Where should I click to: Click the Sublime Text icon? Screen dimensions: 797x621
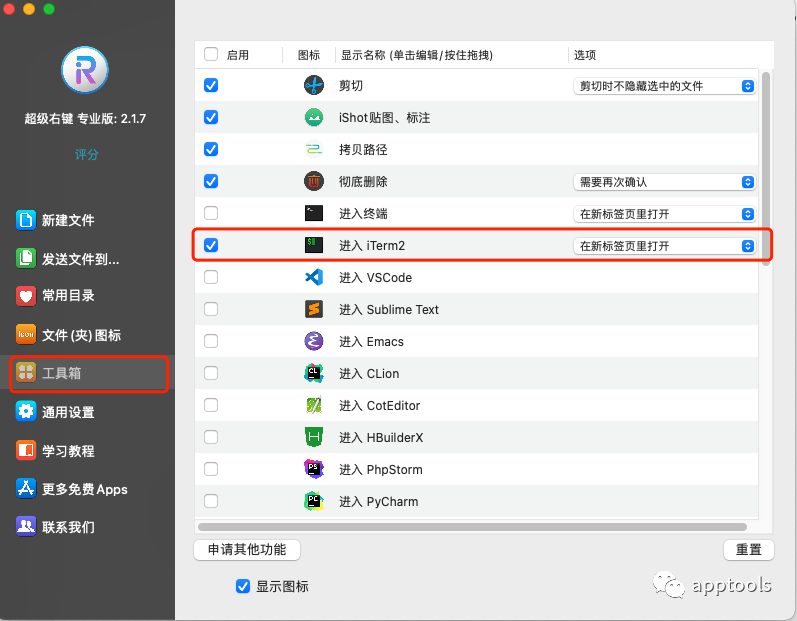coord(314,309)
